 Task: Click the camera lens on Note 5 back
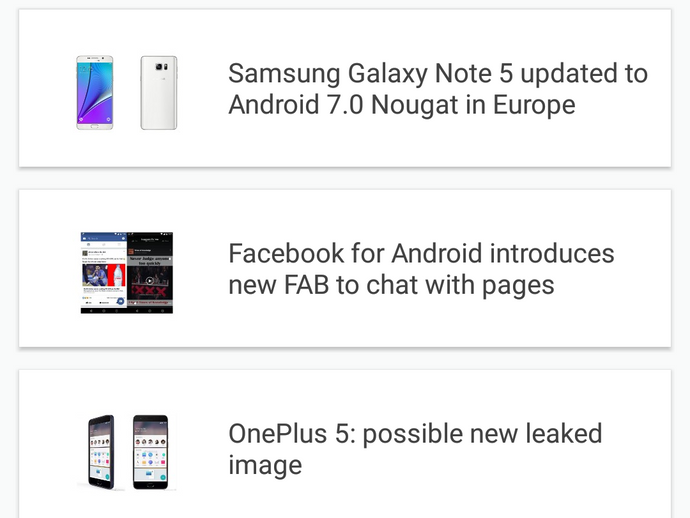(x=158, y=66)
